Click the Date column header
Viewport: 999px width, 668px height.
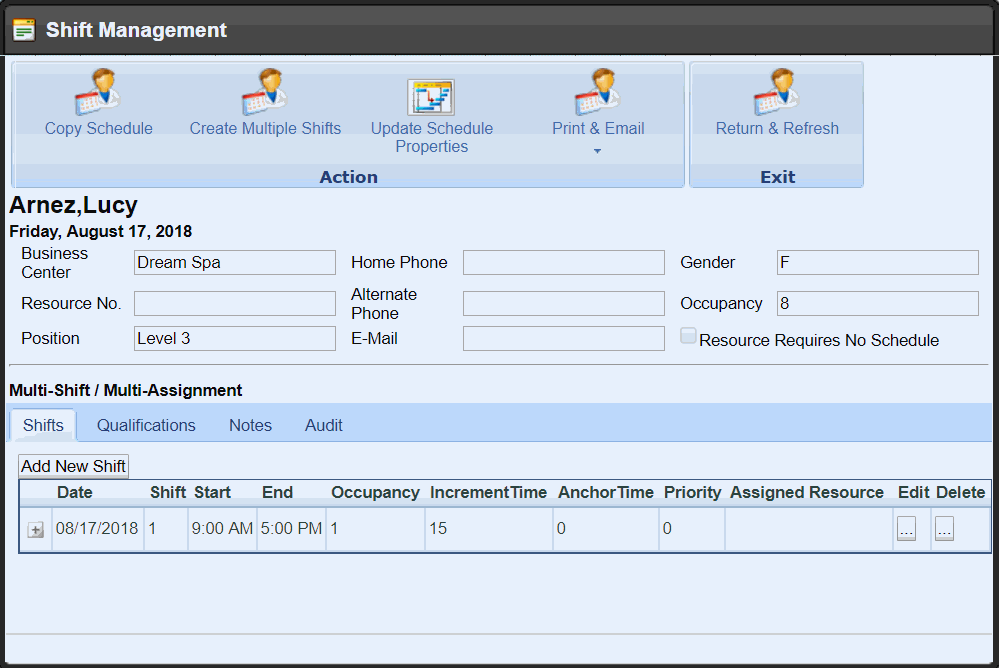pyautogui.click(x=75, y=492)
